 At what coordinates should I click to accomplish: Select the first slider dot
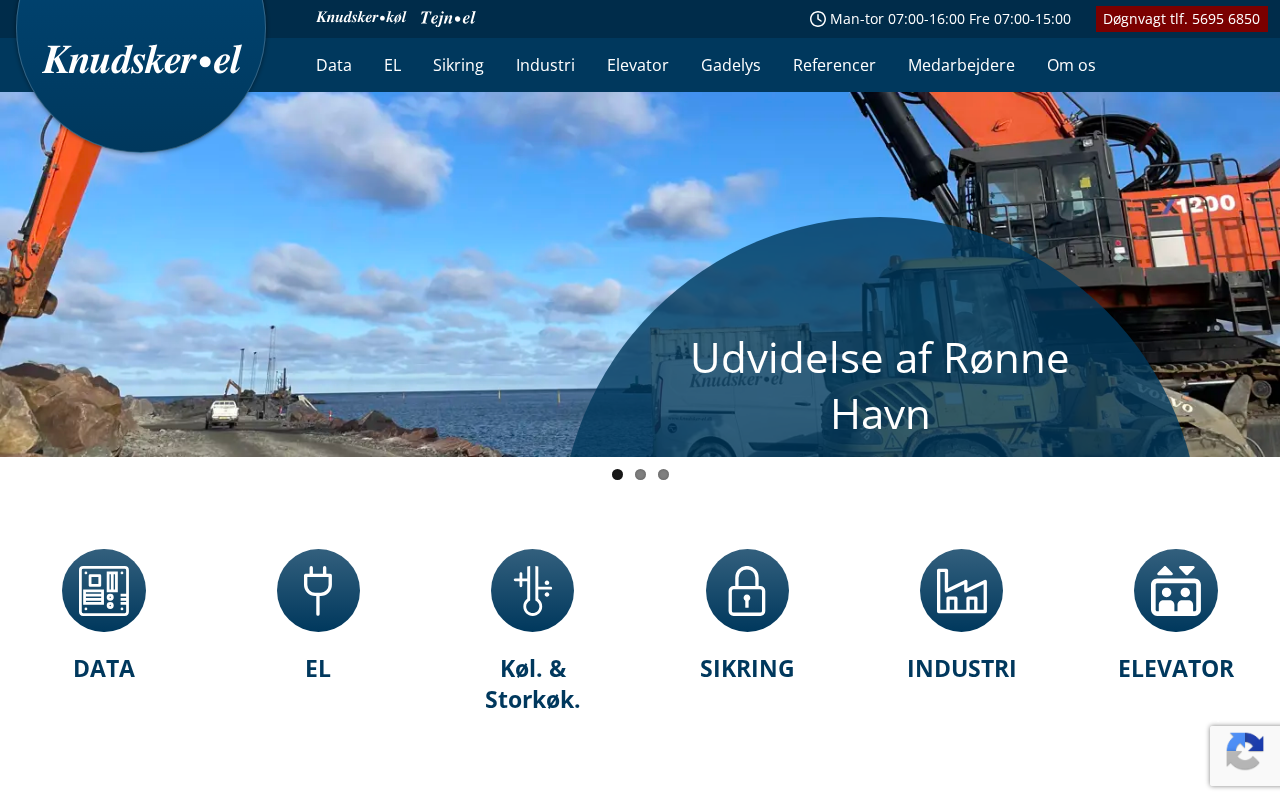tap(618, 475)
